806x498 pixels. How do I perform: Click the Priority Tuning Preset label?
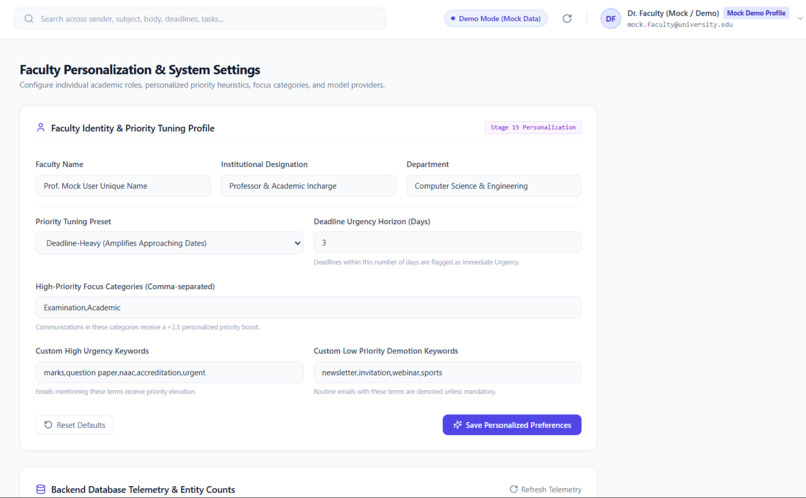(x=73, y=222)
